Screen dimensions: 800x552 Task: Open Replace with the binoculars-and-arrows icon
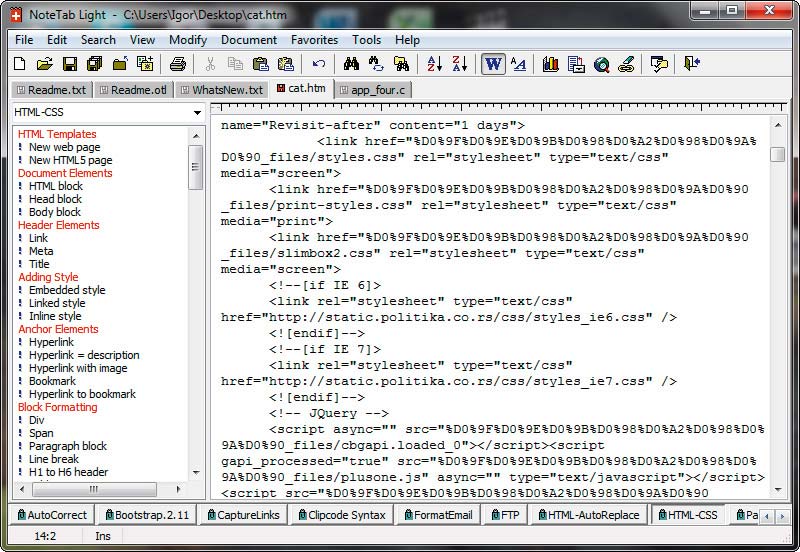click(x=376, y=64)
